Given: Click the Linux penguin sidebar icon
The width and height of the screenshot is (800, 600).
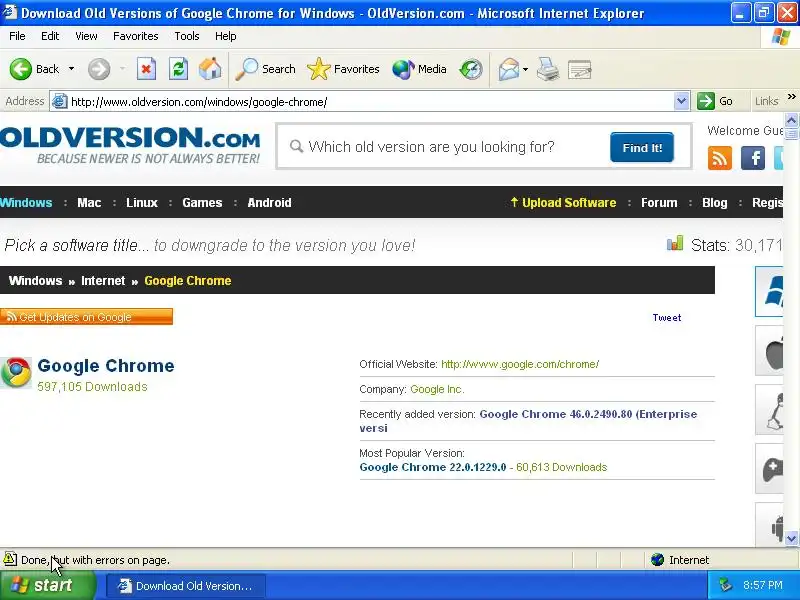Looking at the screenshot, I should [769, 410].
